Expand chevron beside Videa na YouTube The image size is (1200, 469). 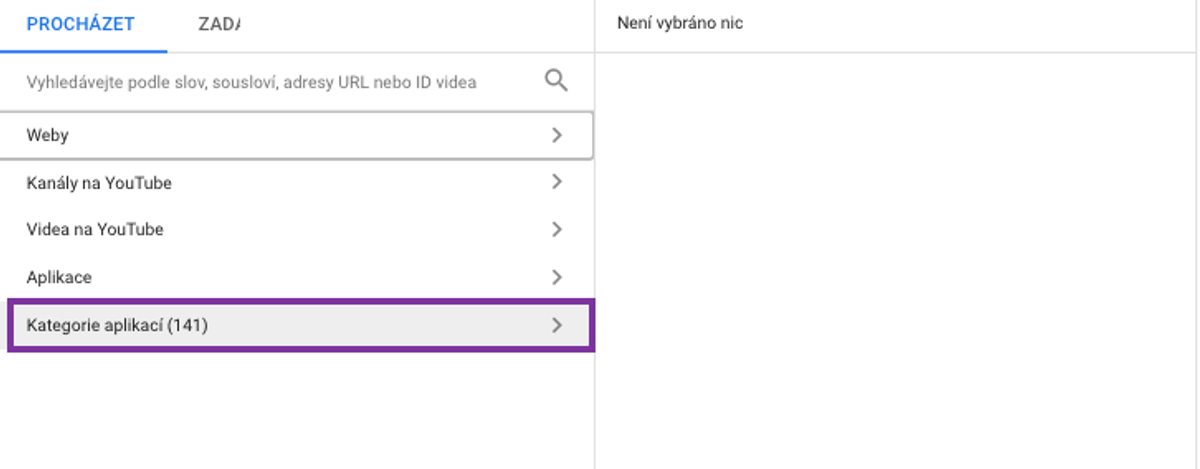pos(558,229)
